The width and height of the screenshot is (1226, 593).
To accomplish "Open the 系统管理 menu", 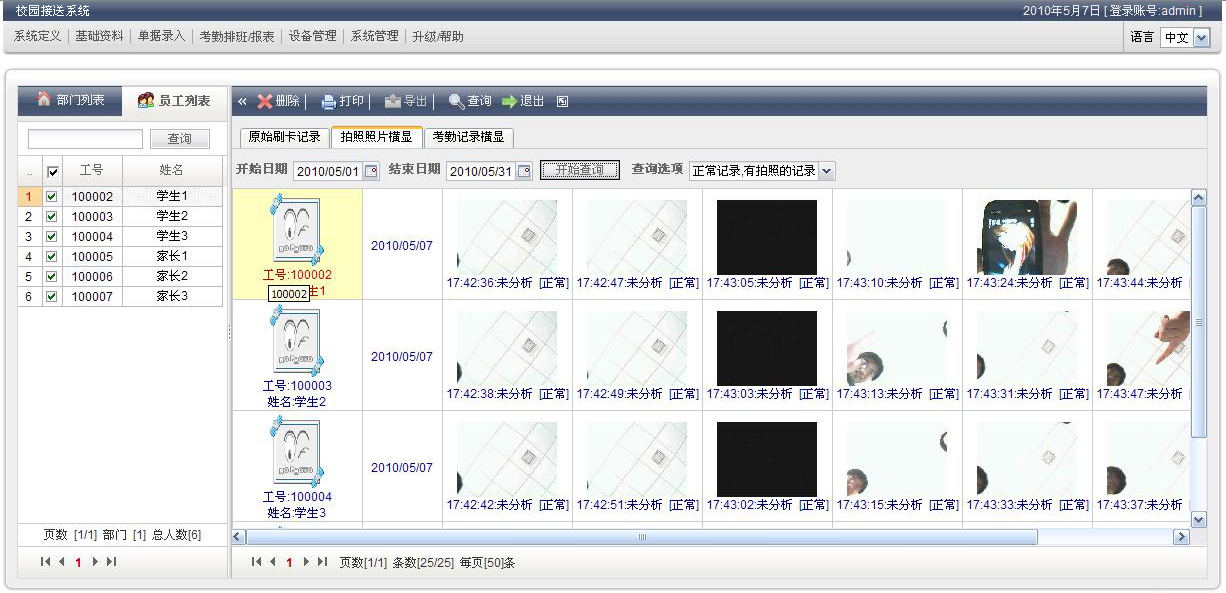I will tap(374, 36).
